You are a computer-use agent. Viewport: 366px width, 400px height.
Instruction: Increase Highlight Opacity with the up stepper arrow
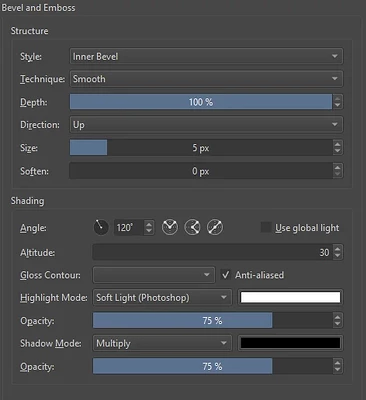point(337,317)
